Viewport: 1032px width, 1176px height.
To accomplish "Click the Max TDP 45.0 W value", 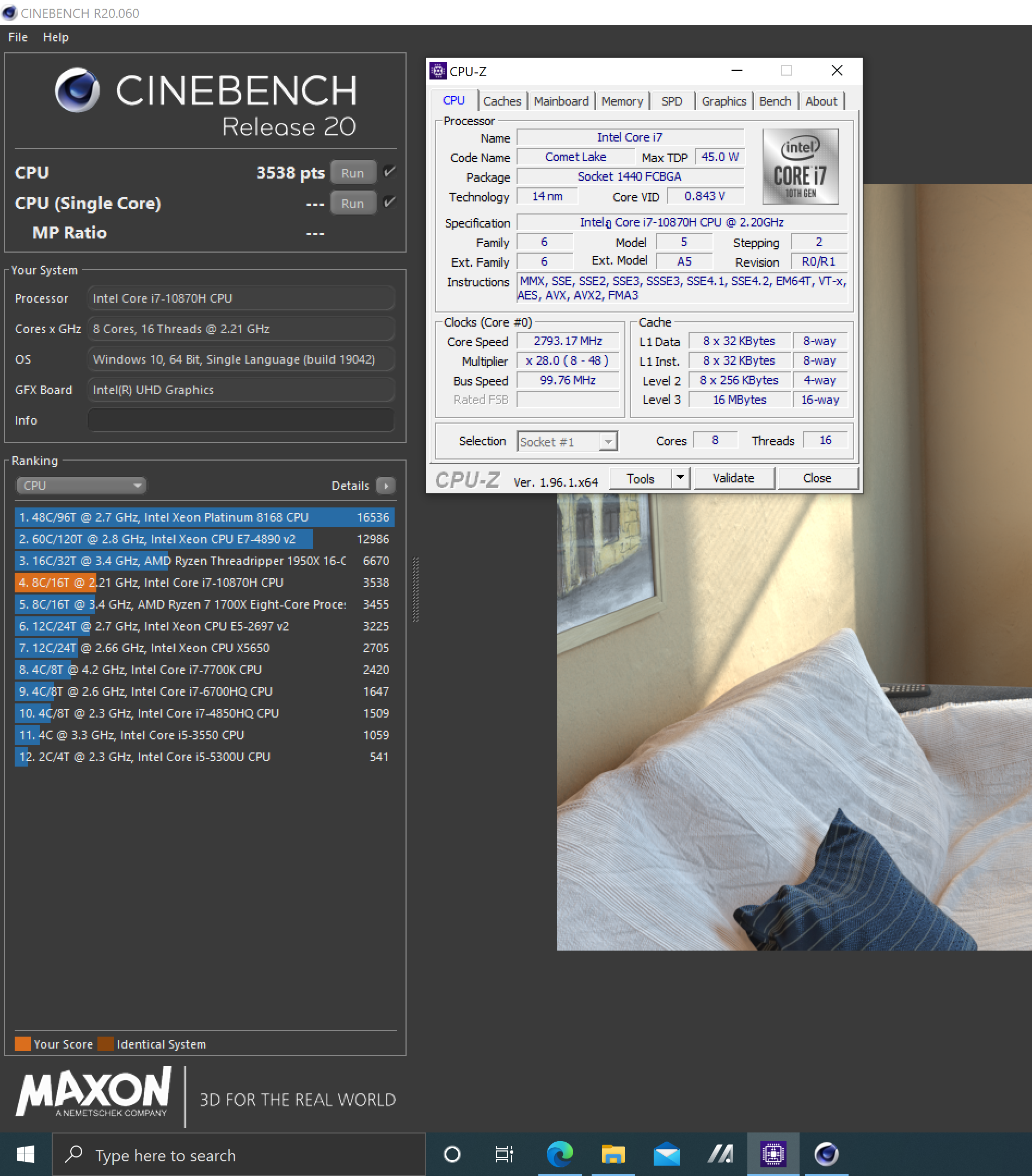I will (x=720, y=156).
